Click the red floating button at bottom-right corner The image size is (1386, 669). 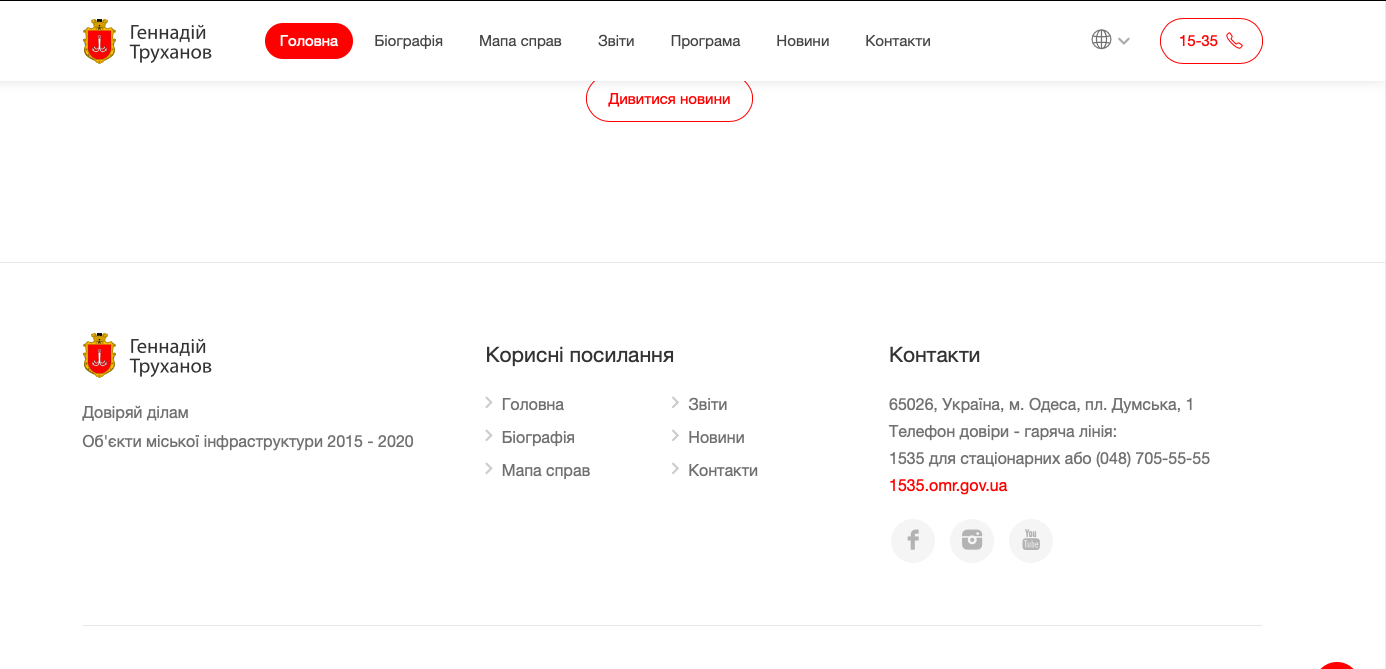(1340, 662)
